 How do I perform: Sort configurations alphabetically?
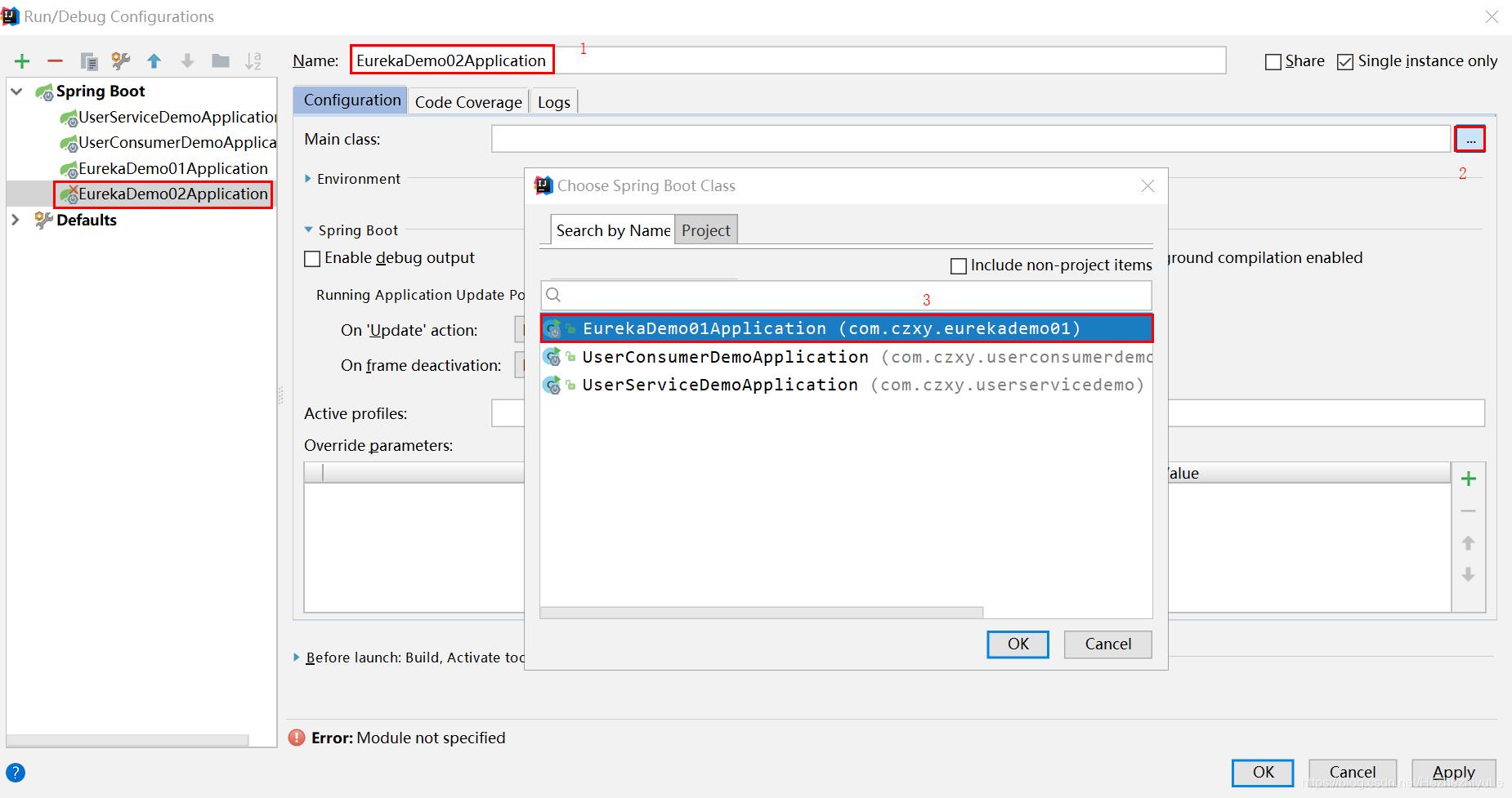pos(253,61)
